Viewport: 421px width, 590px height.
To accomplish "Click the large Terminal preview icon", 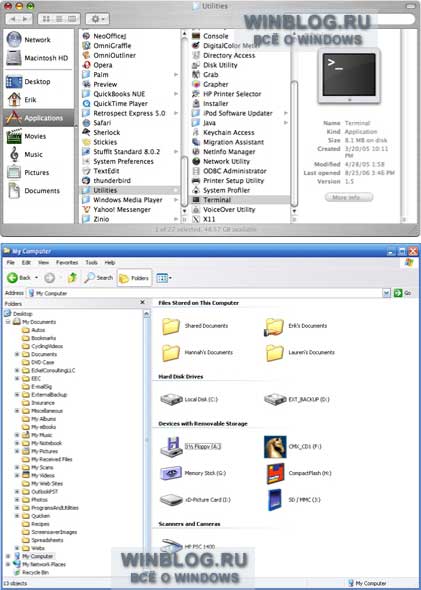I will point(350,77).
